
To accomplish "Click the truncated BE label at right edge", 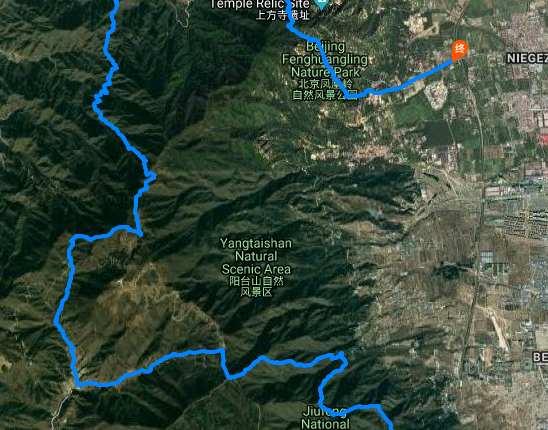I will pyautogui.click(x=540, y=357).
